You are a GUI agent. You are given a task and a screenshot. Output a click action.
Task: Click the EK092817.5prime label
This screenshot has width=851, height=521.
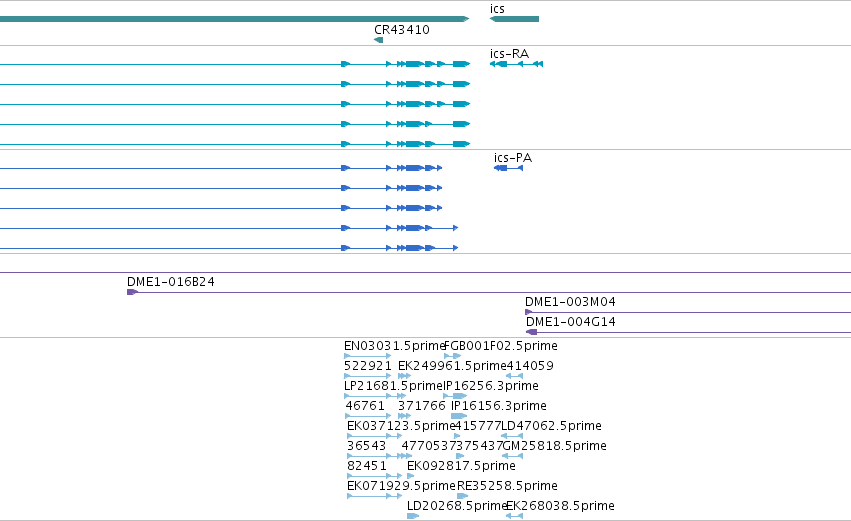[x=461, y=466]
